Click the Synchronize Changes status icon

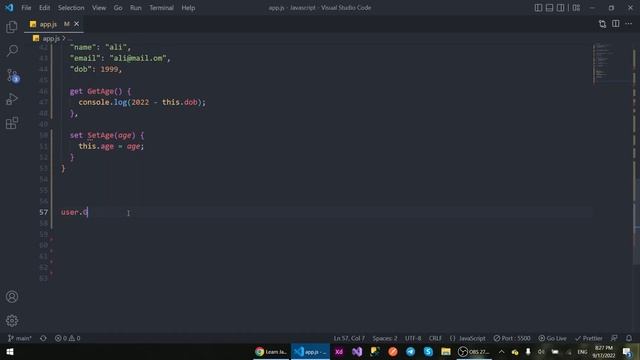pyautogui.click(x=43, y=338)
